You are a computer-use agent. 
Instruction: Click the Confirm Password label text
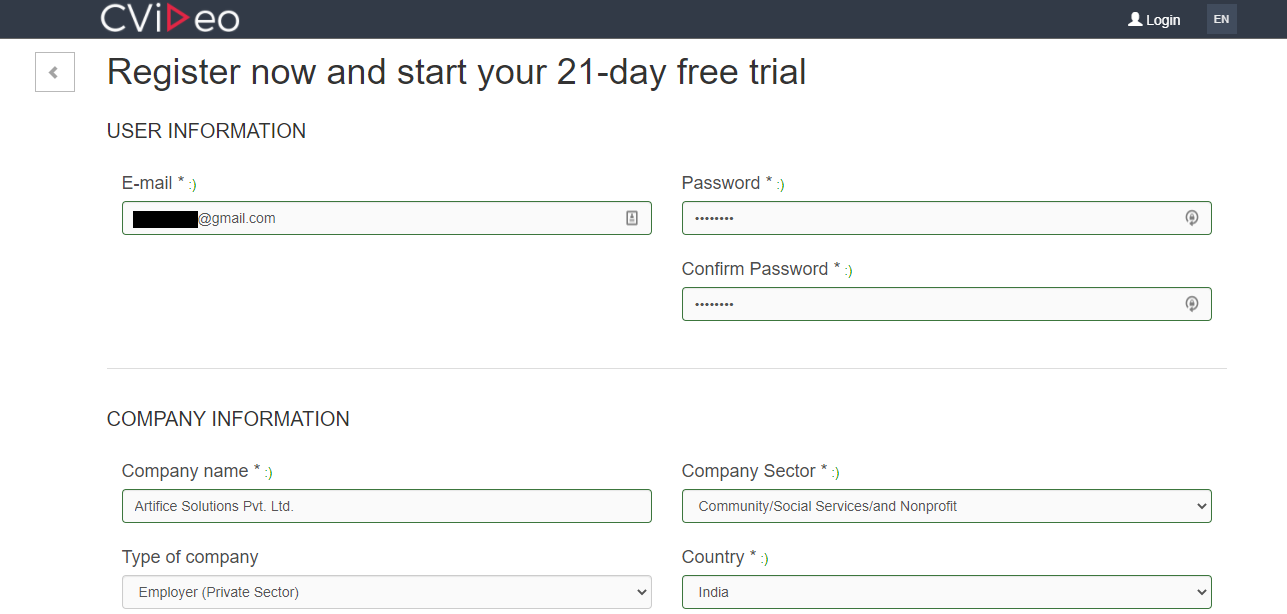point(755,269)
